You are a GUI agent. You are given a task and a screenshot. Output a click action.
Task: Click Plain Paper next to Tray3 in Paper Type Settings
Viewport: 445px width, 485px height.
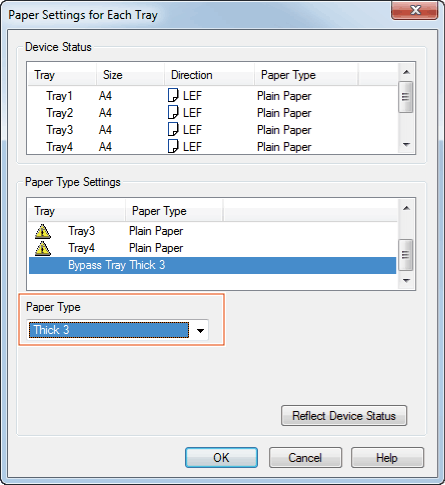156,231
